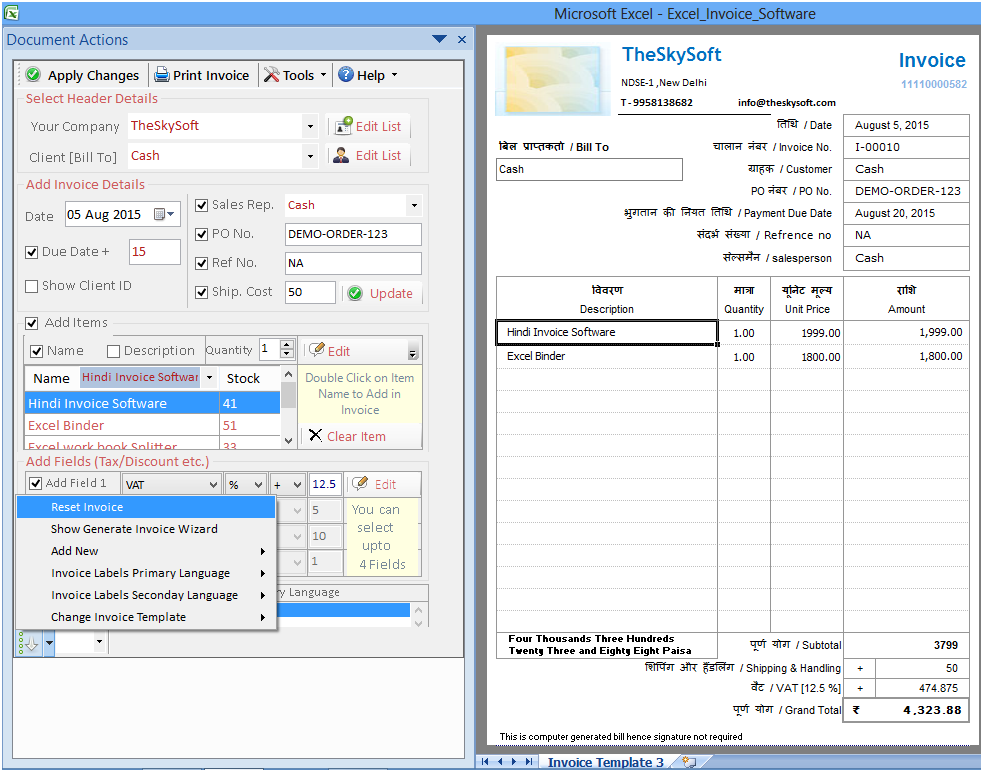This screenshot has width=981, height=772.
Task: Click the Your Company Edit List icon
Action: tap(343, 126)
